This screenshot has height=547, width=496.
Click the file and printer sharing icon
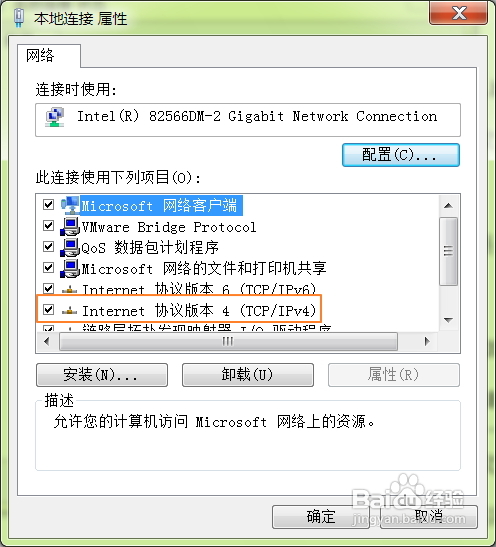[70, 268]
